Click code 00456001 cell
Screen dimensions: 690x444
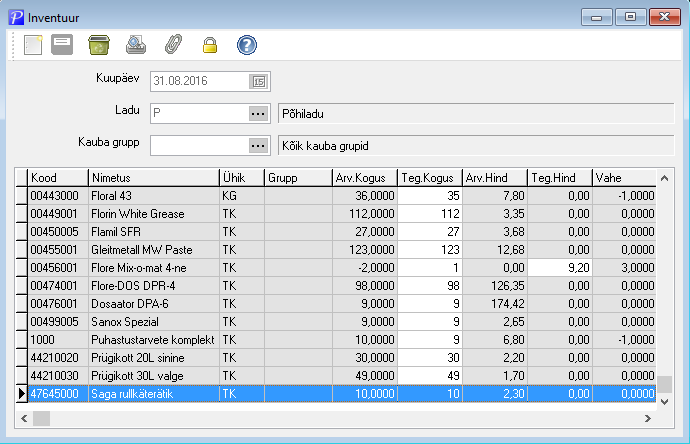click(x=58, y=268)
